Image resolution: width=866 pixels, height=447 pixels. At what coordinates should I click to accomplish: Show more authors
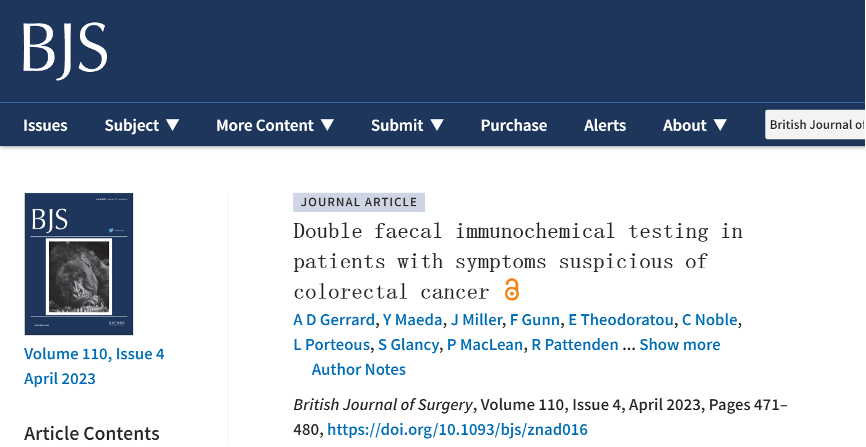pos(680,345)
